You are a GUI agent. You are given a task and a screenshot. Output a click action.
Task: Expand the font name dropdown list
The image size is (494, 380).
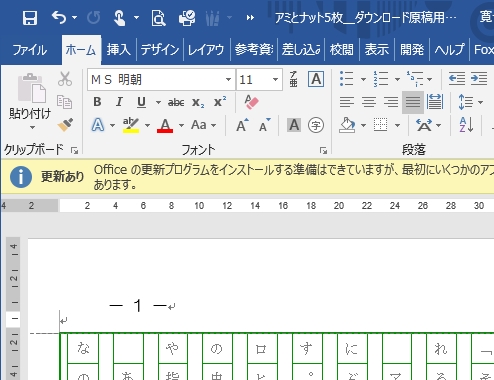[x=228, y=80]
